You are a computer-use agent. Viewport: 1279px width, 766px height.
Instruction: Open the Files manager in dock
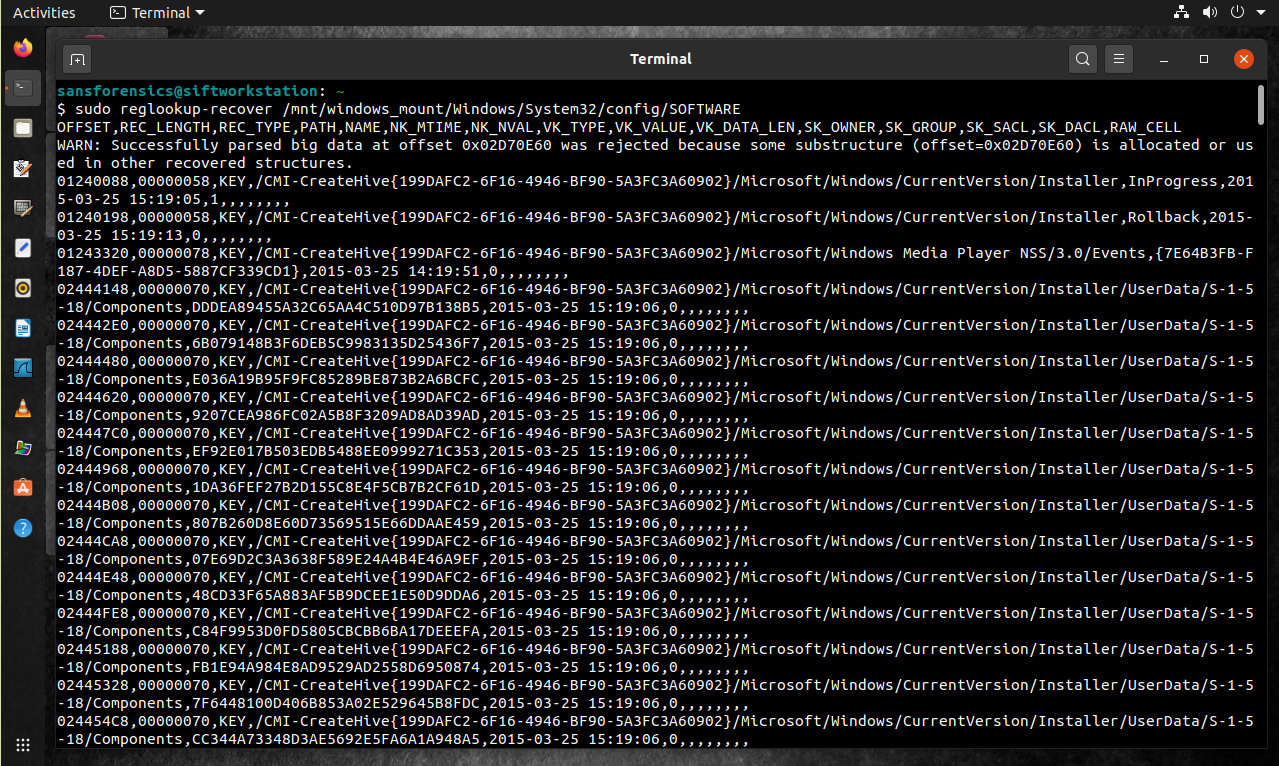22,128
